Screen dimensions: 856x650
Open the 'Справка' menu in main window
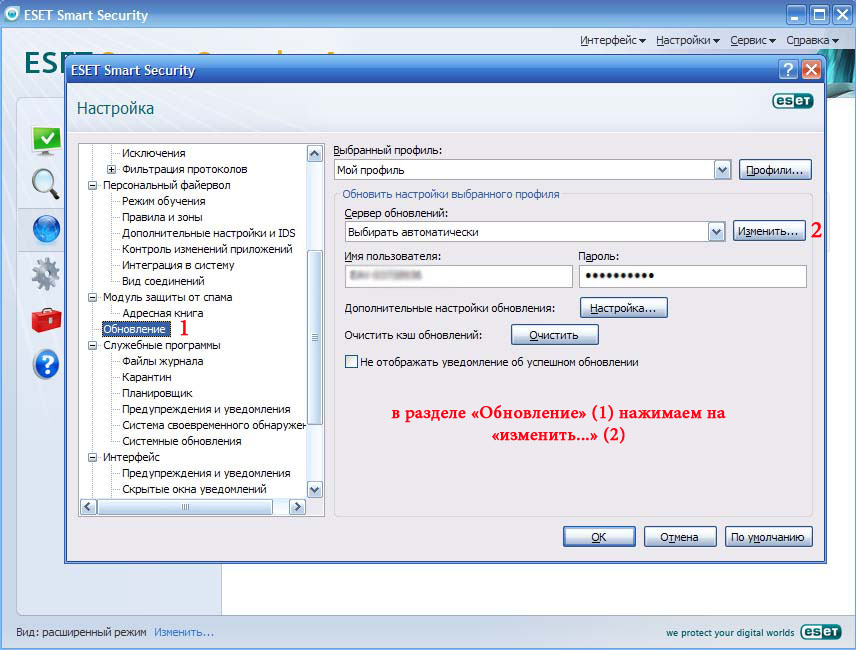pos(812,40)
